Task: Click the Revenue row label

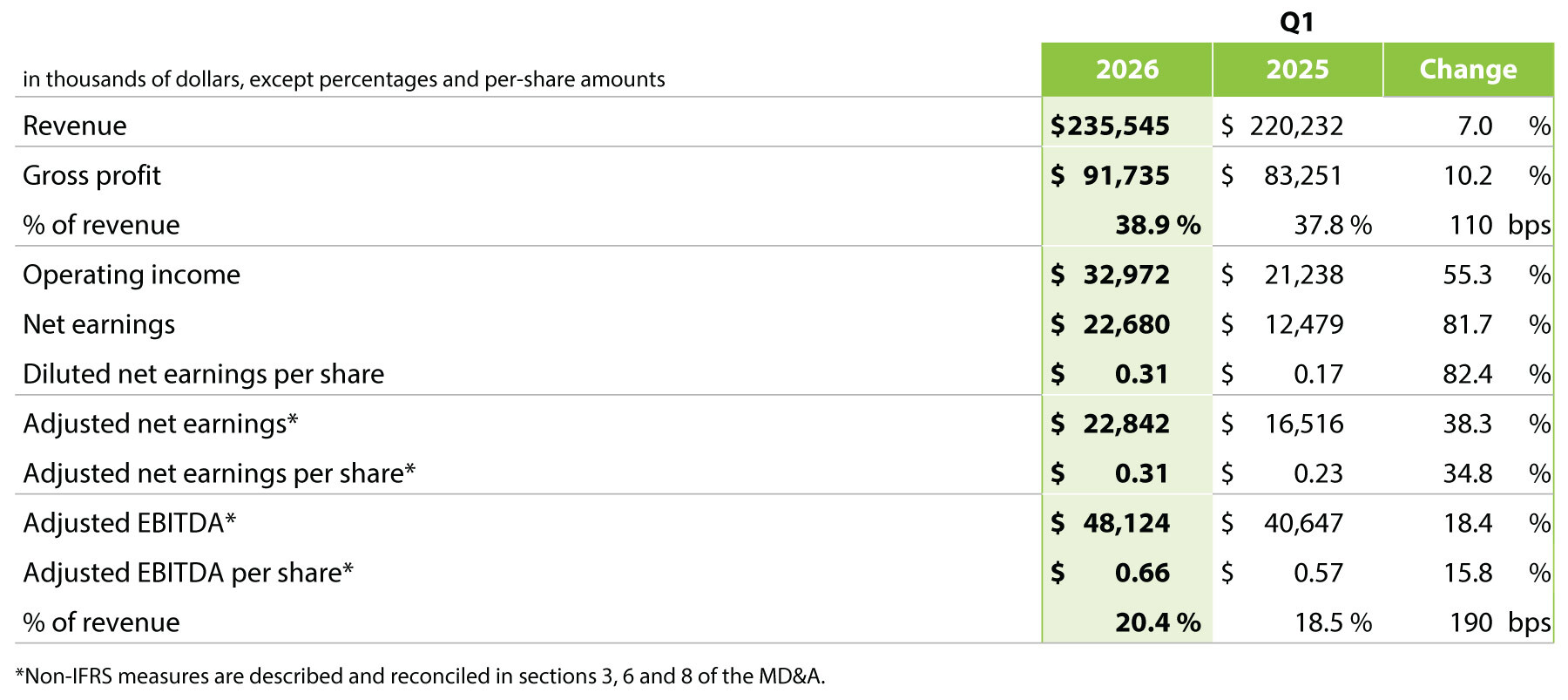Action: click(75, 126)
